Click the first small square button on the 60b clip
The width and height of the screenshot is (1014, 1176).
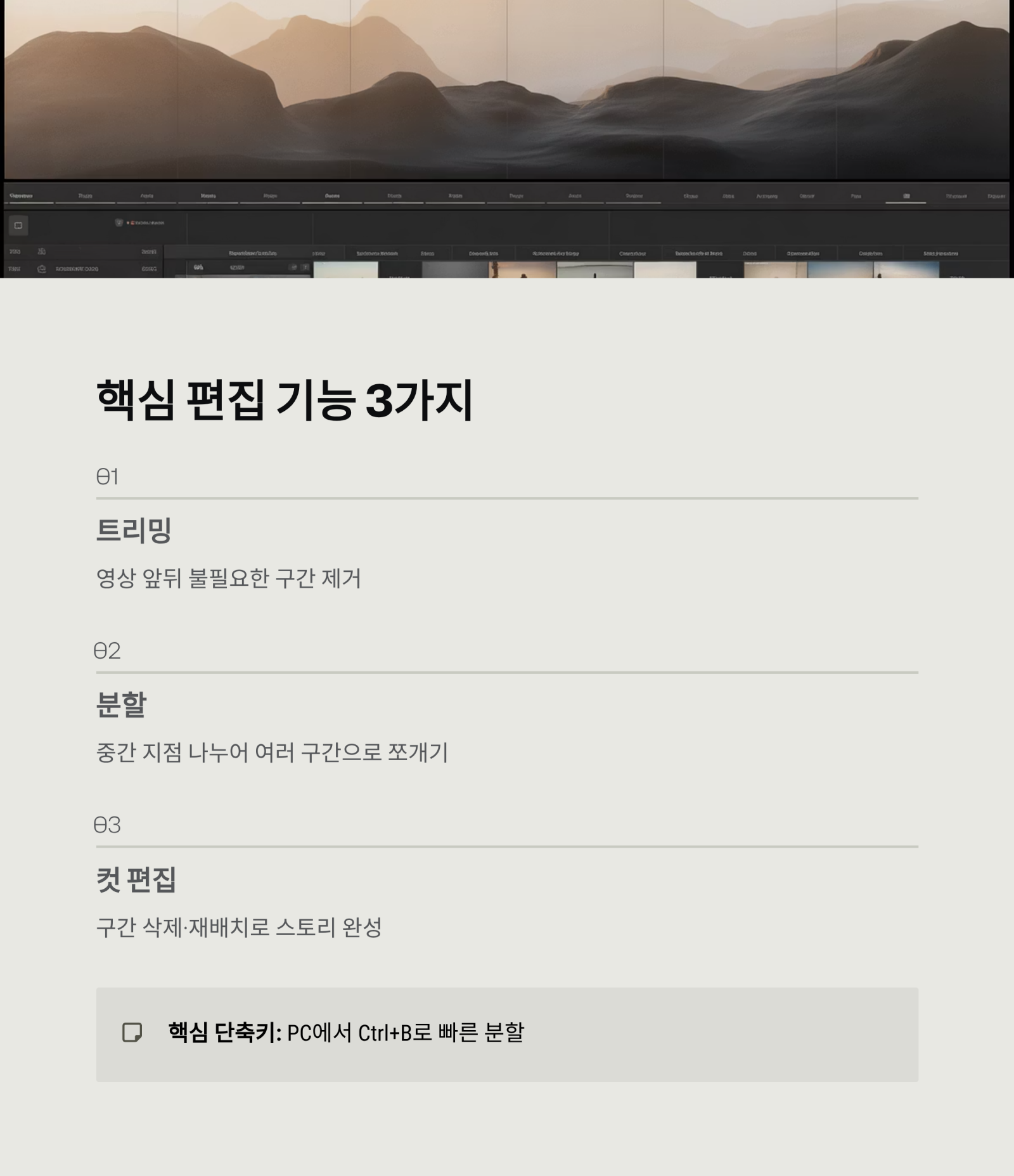coord(294,267)
